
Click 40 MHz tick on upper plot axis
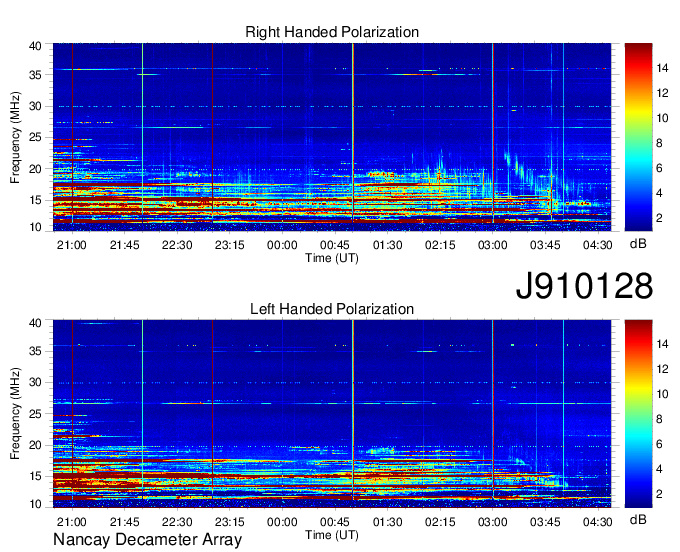pyautogui.click(x=36, y=46)
